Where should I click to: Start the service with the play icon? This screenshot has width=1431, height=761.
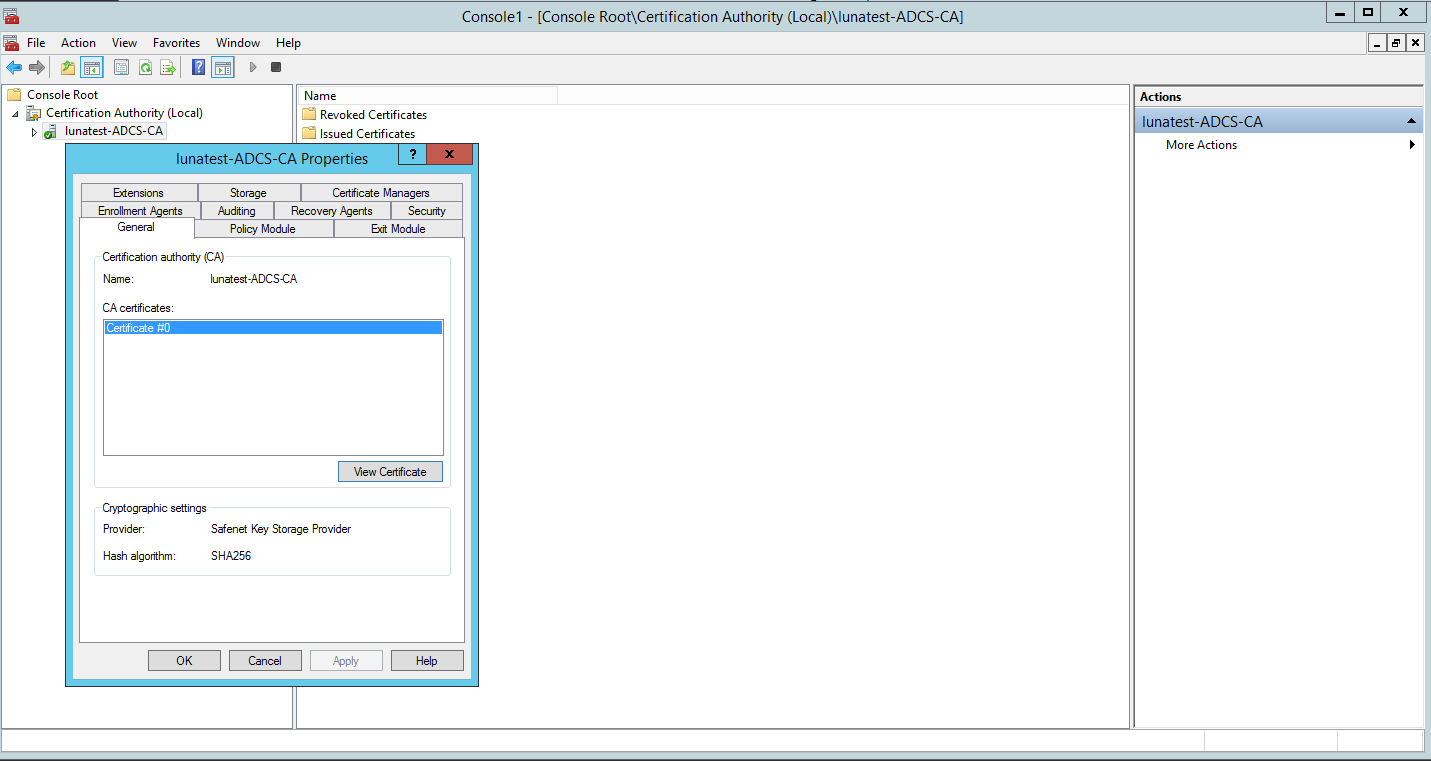253,67
